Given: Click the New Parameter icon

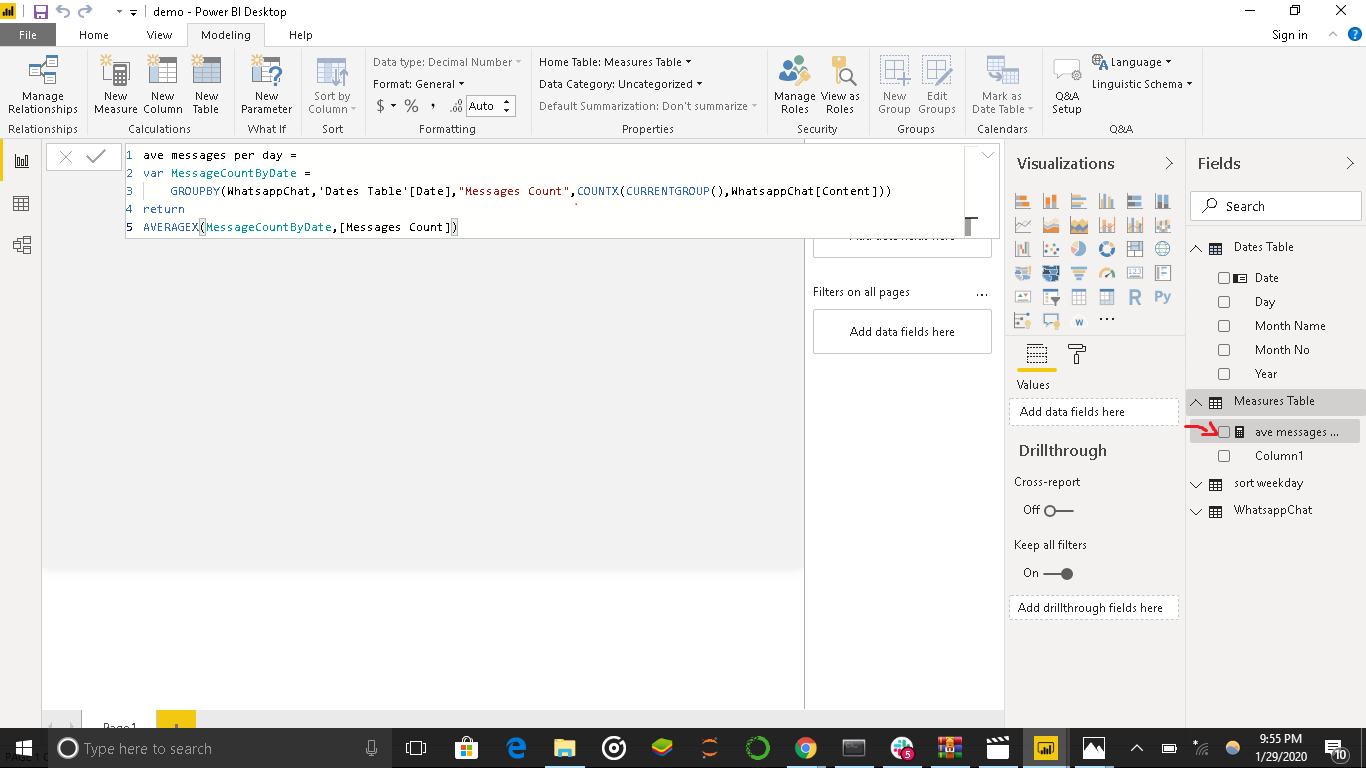Looking at the screenshot, I should [x=266, y=84].
